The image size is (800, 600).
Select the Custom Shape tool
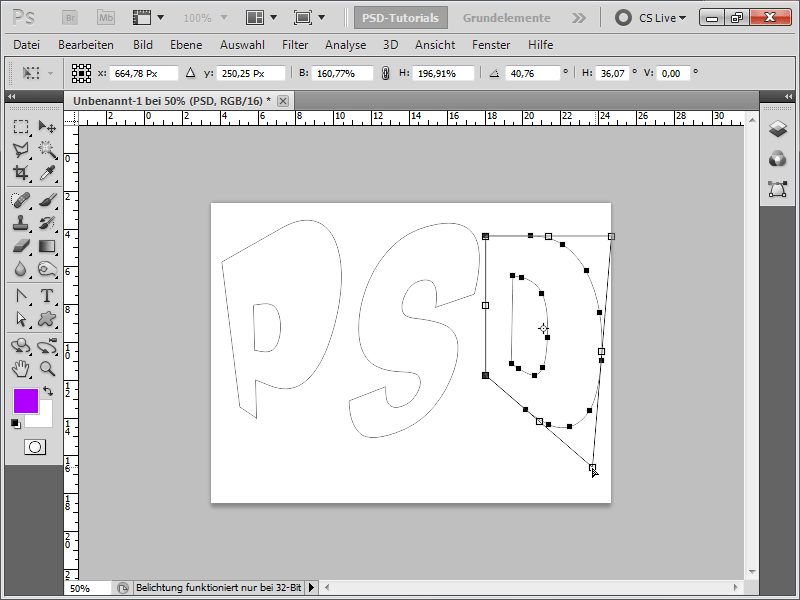(x=47, y=319)
